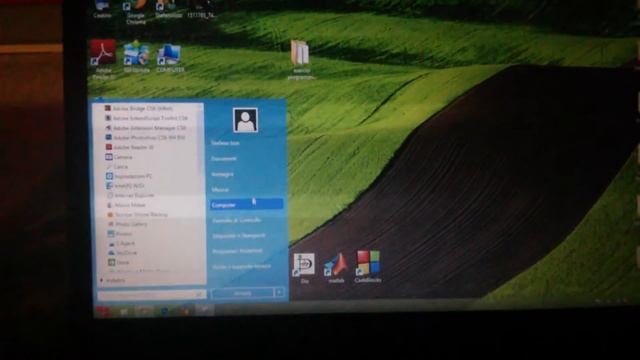640x360 pixels.
Task: Open Internet Explorer from programs list
Action: [x=131, y=196]
